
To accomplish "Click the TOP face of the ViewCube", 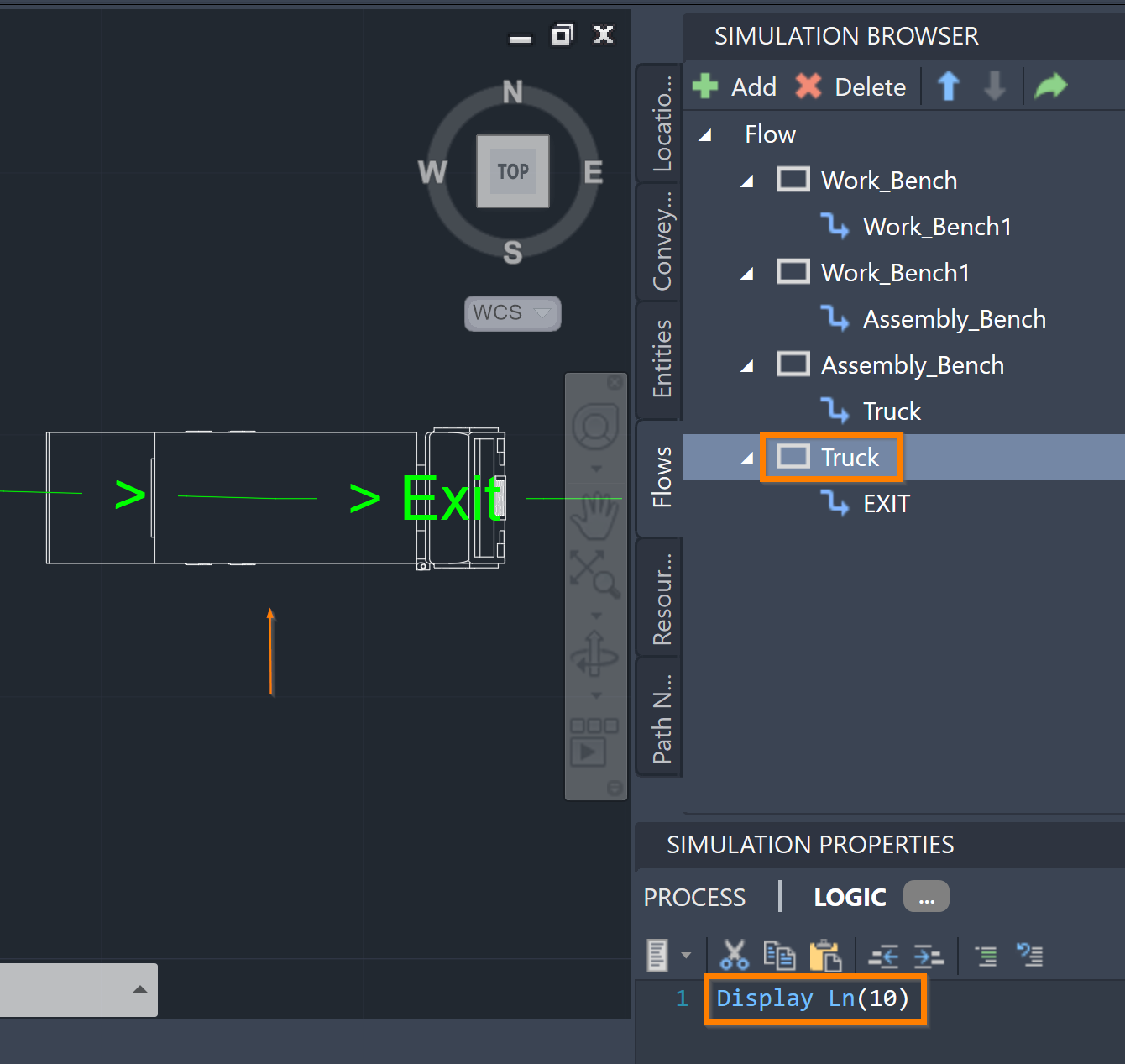I will [513, 171].
